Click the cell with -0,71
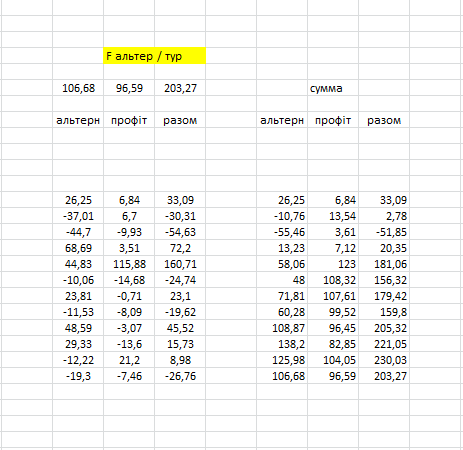 129,296
